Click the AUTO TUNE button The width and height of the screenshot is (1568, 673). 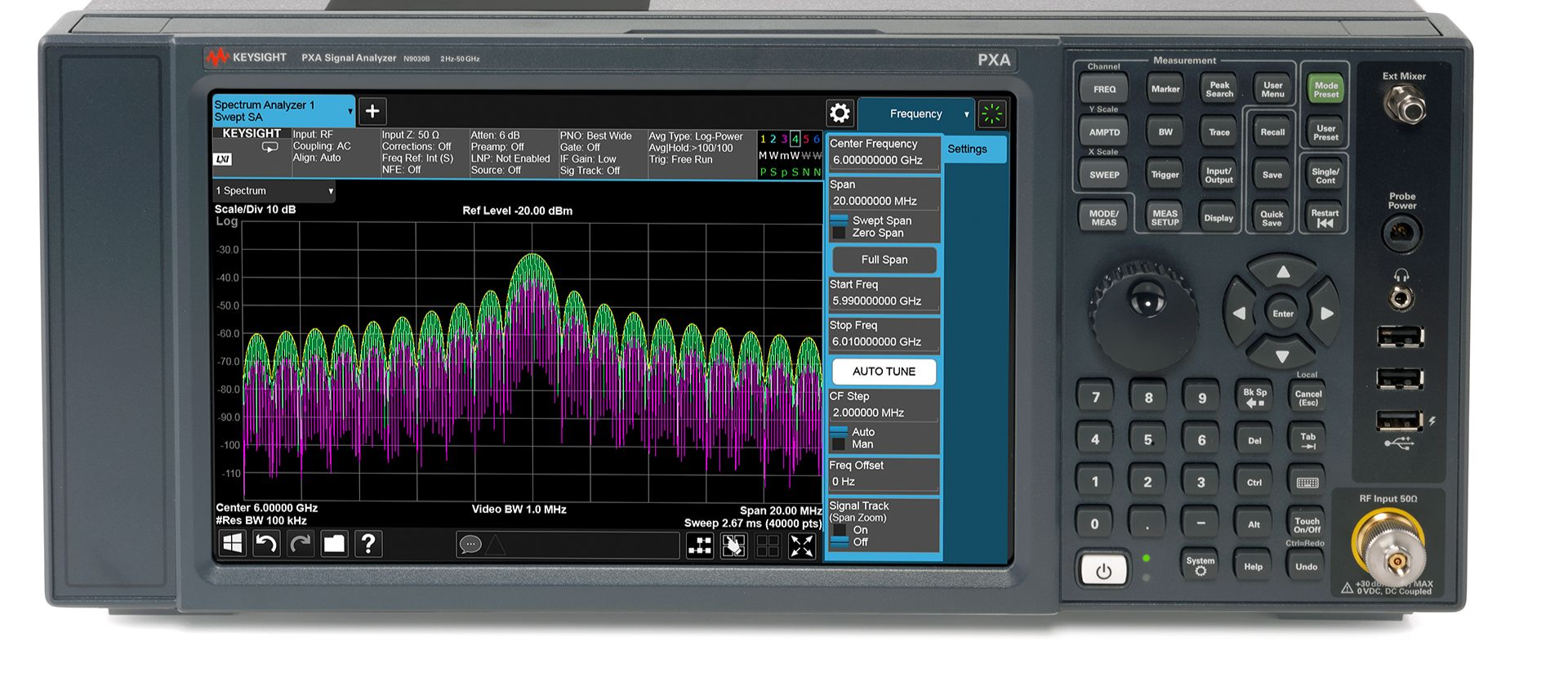(x=884, y=372)
